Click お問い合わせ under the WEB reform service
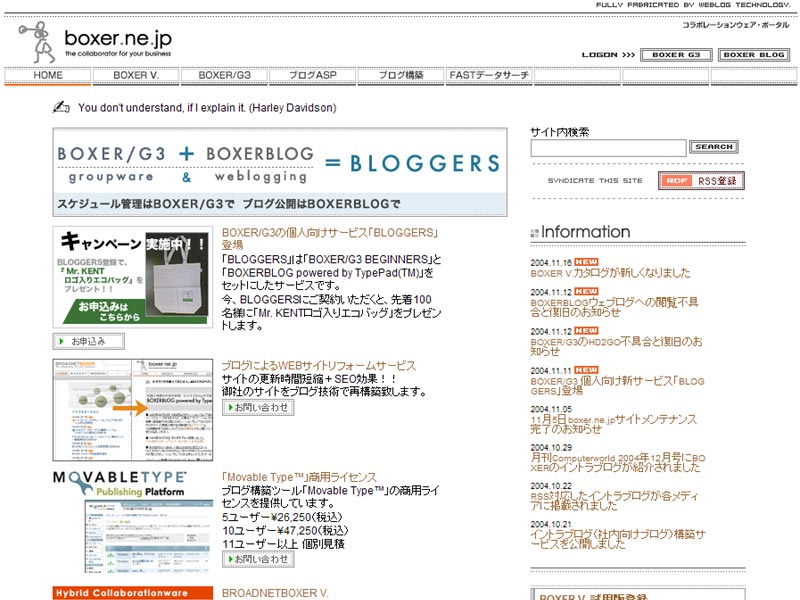This screenshot has width=800, height=600. pos(258,408)
